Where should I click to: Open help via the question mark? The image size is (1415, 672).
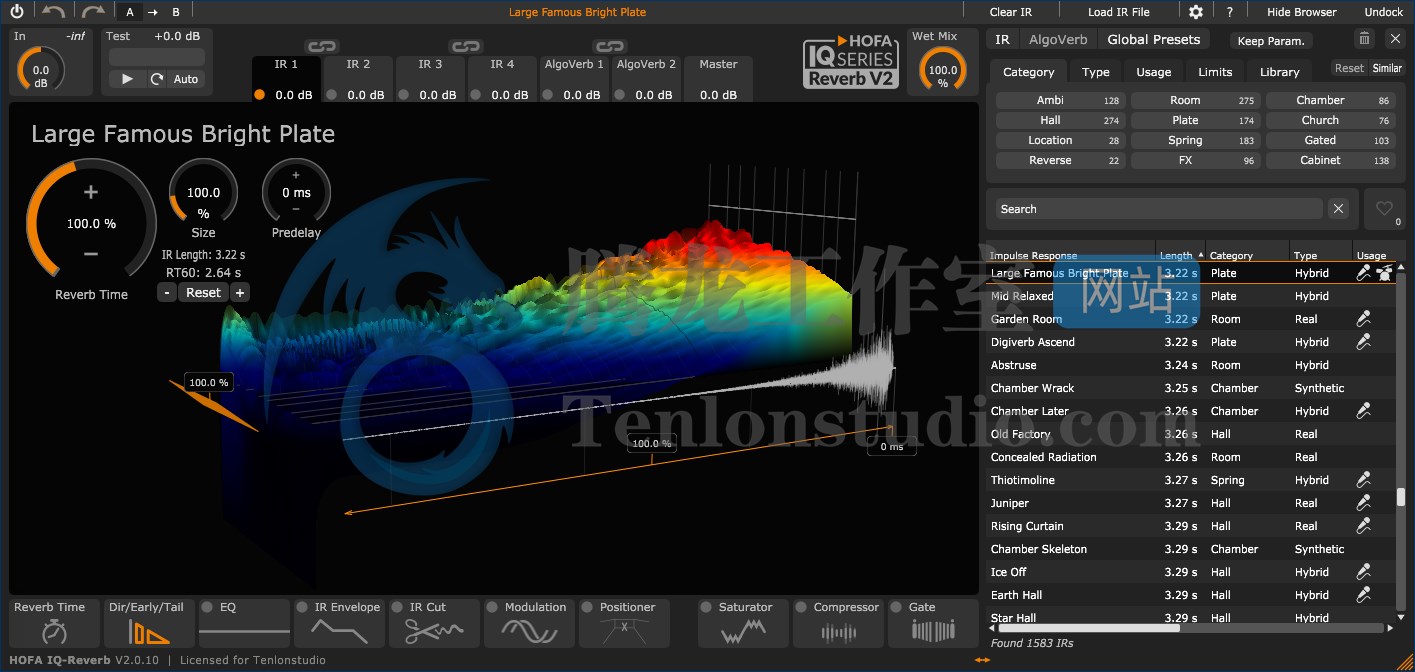point(1230,12)
